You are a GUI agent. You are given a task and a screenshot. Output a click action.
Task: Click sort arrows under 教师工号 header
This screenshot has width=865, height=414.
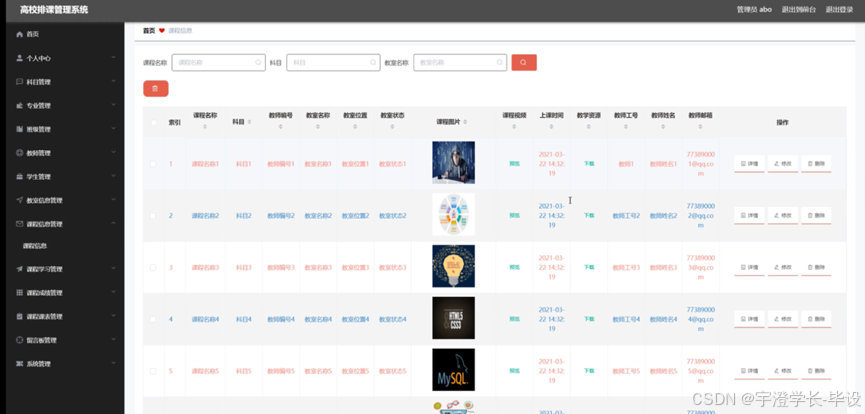point(626,127)
